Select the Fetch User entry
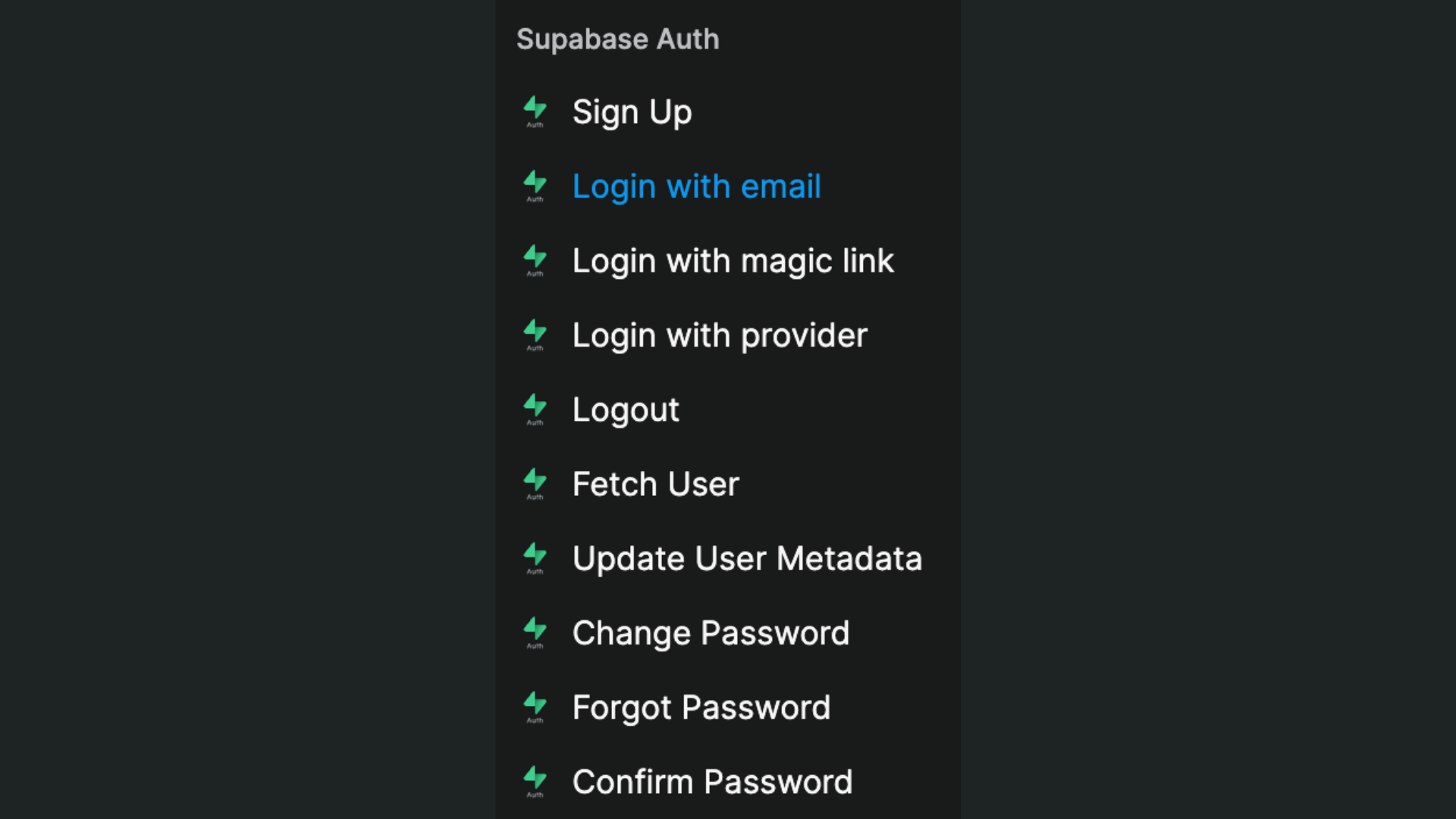The image size is (1456, 819). (x=655, y=483)
